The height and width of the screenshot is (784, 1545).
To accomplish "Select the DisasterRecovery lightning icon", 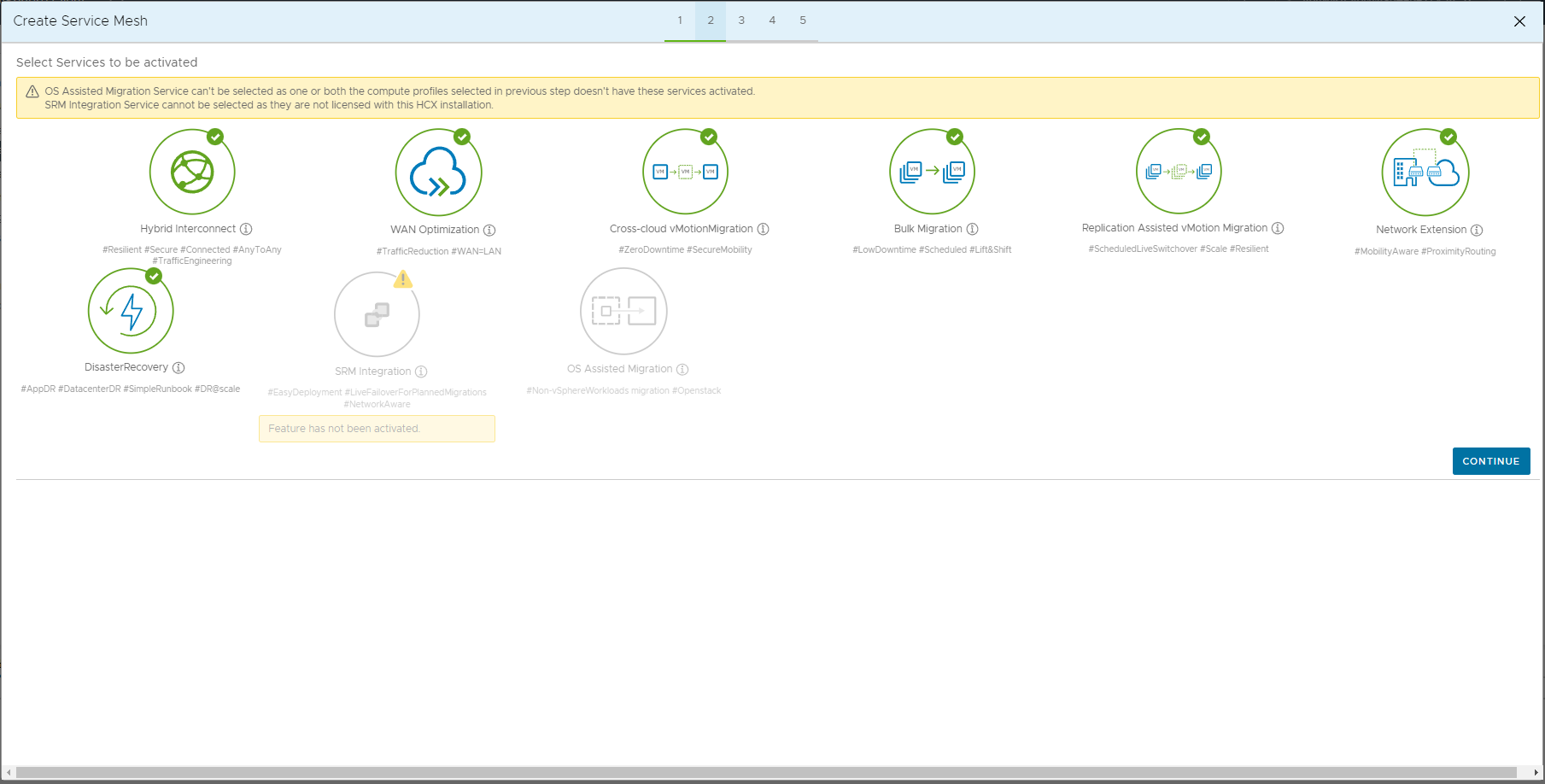I will click(x=131, y=311).
